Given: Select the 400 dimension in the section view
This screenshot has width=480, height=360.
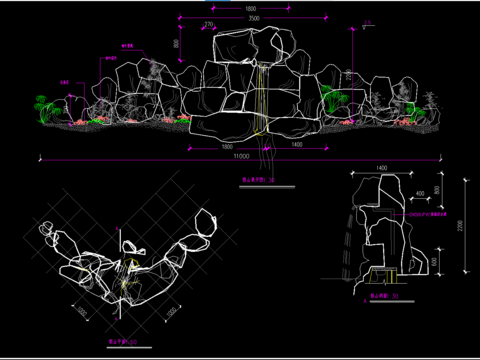Looking at the screenshot, I should pos(420,193).
